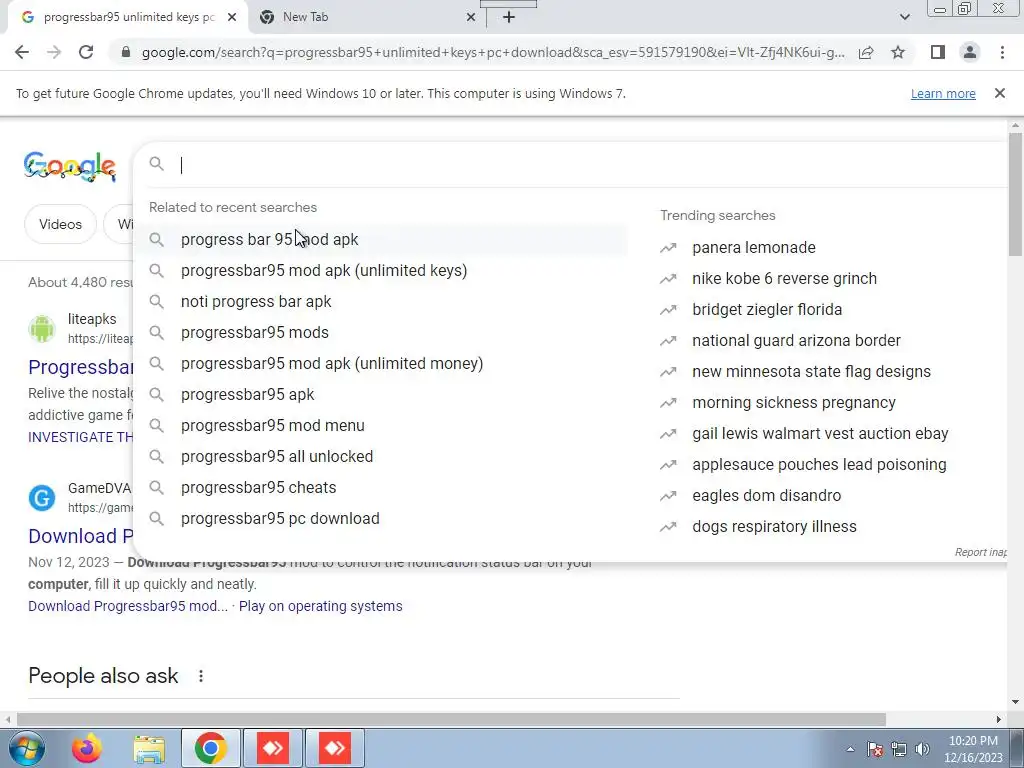Image resolution: width=1024 pixels, height=768 pixels.
Task: Launch Firefox from the taskbar
Action: 87,748
